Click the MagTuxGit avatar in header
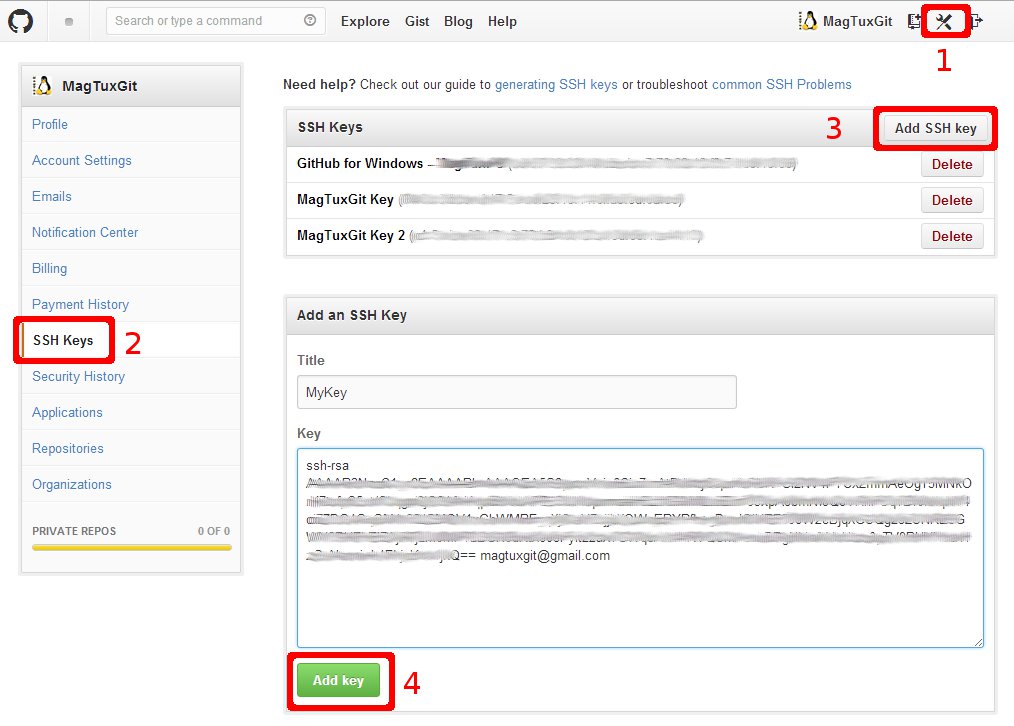 pos(808,21)
